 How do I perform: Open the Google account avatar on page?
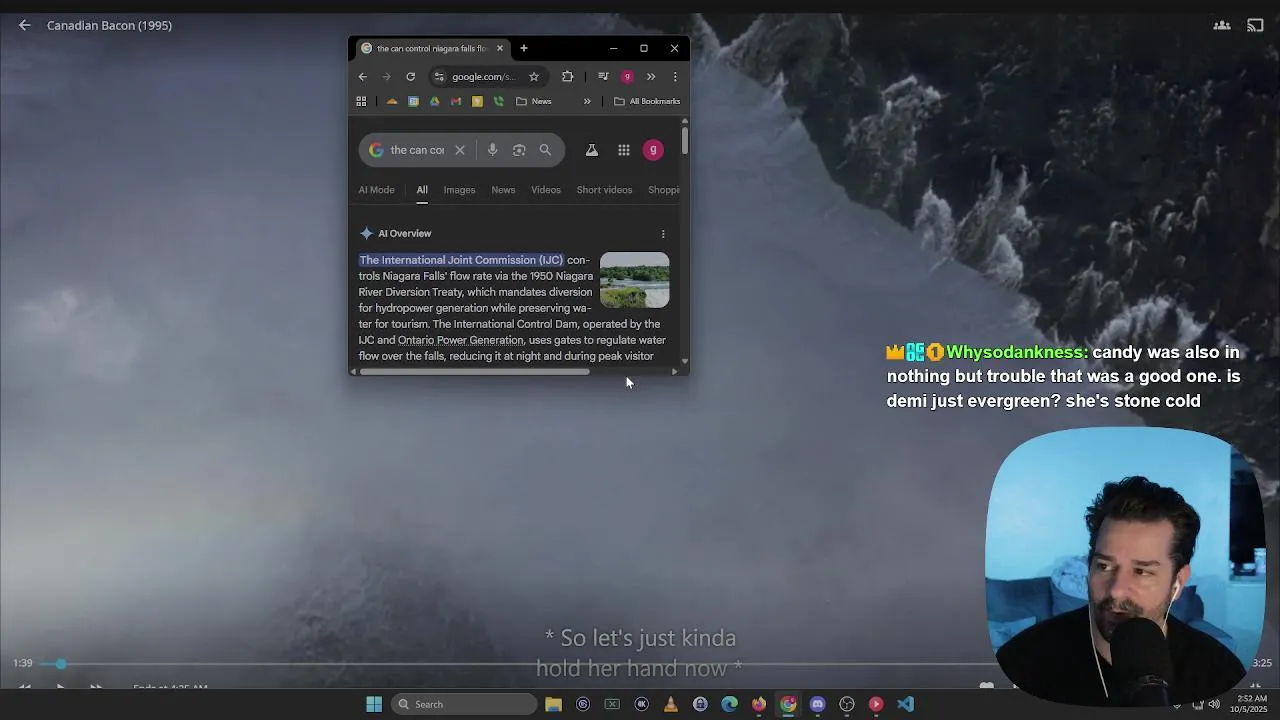[x=653, y=150]
